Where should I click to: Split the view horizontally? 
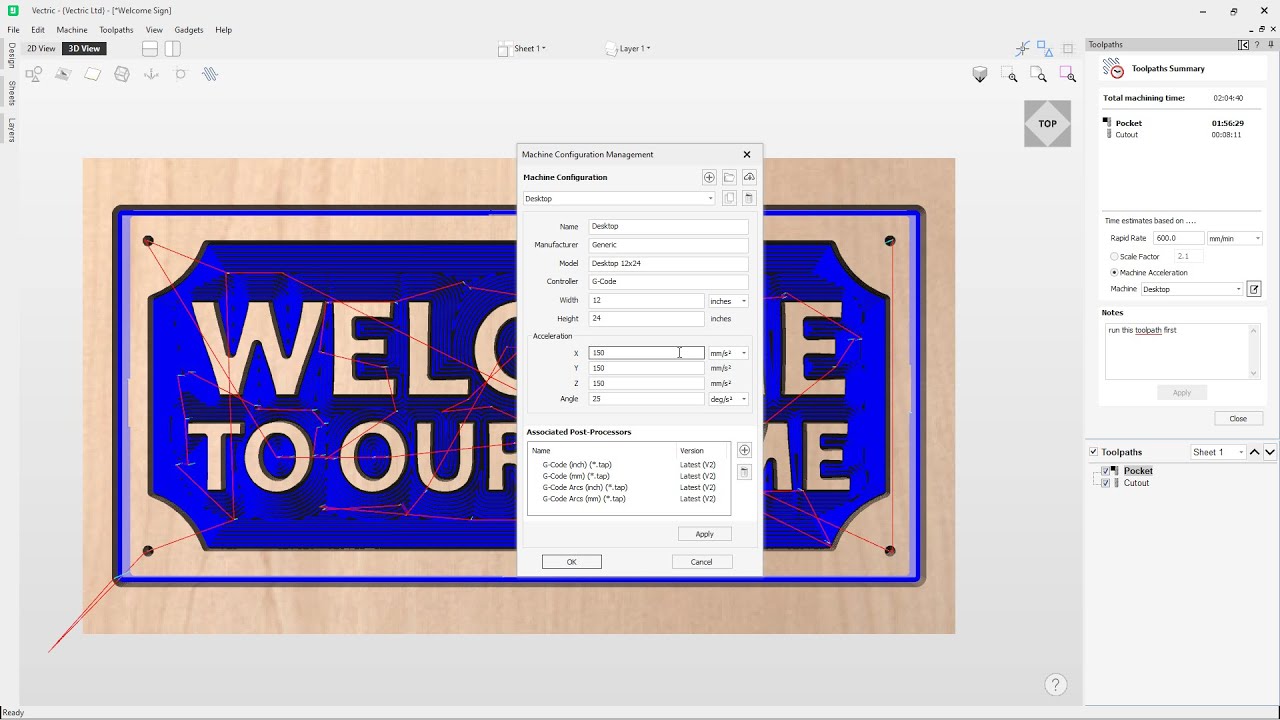click(x=150, y=48)
